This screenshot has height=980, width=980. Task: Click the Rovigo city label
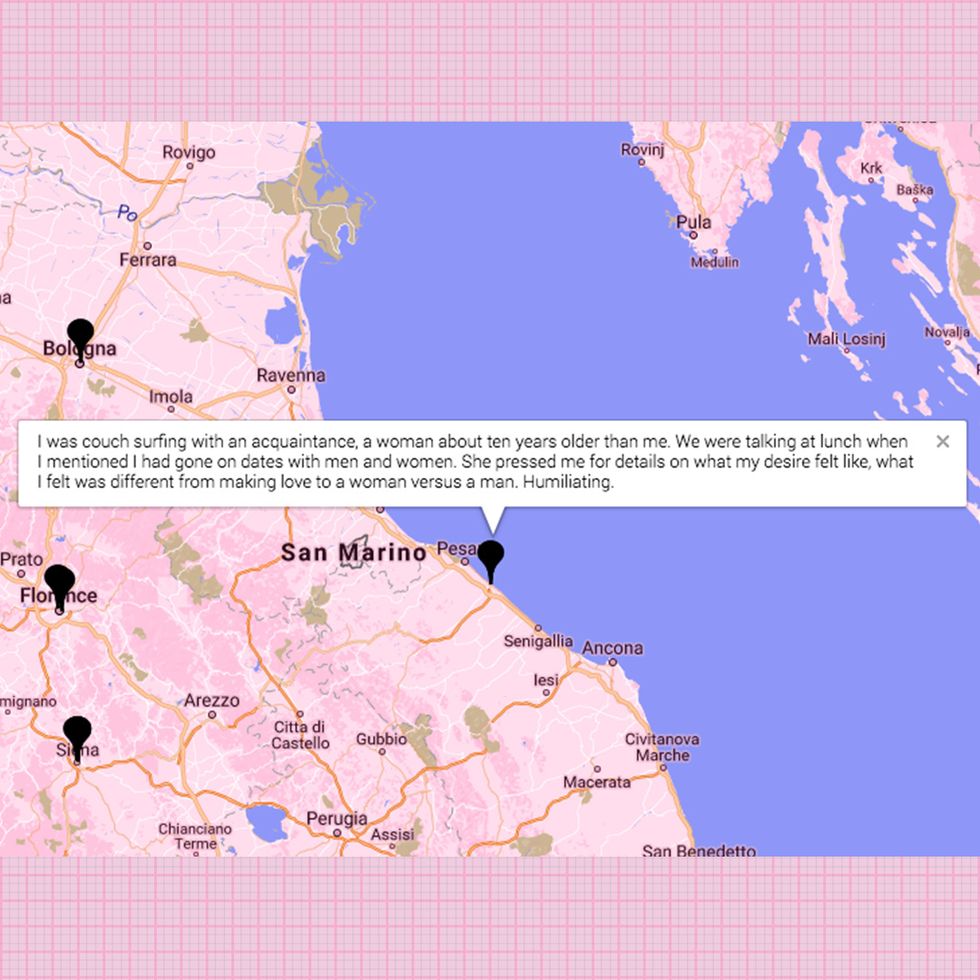189,152
